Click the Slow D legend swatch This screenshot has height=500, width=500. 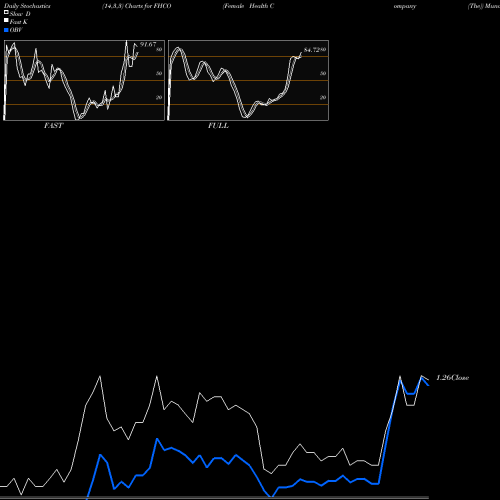click(x=6, y=12)
